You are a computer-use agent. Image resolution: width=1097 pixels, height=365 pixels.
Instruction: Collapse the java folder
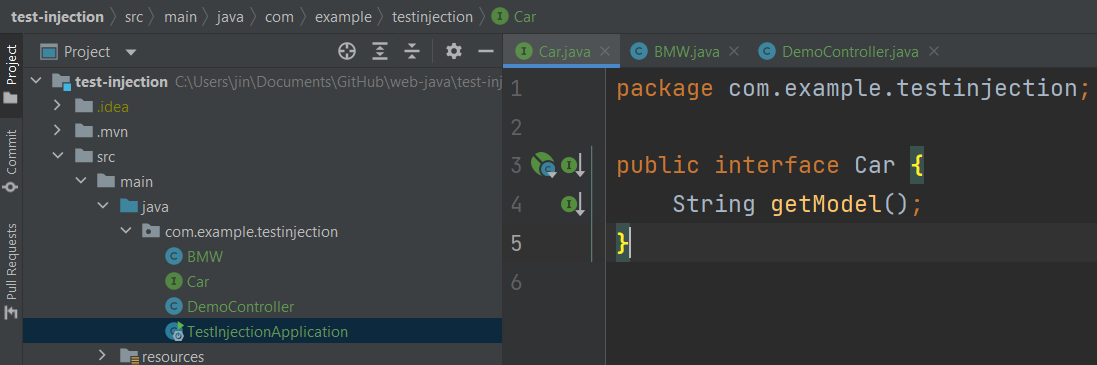point(104,206)
